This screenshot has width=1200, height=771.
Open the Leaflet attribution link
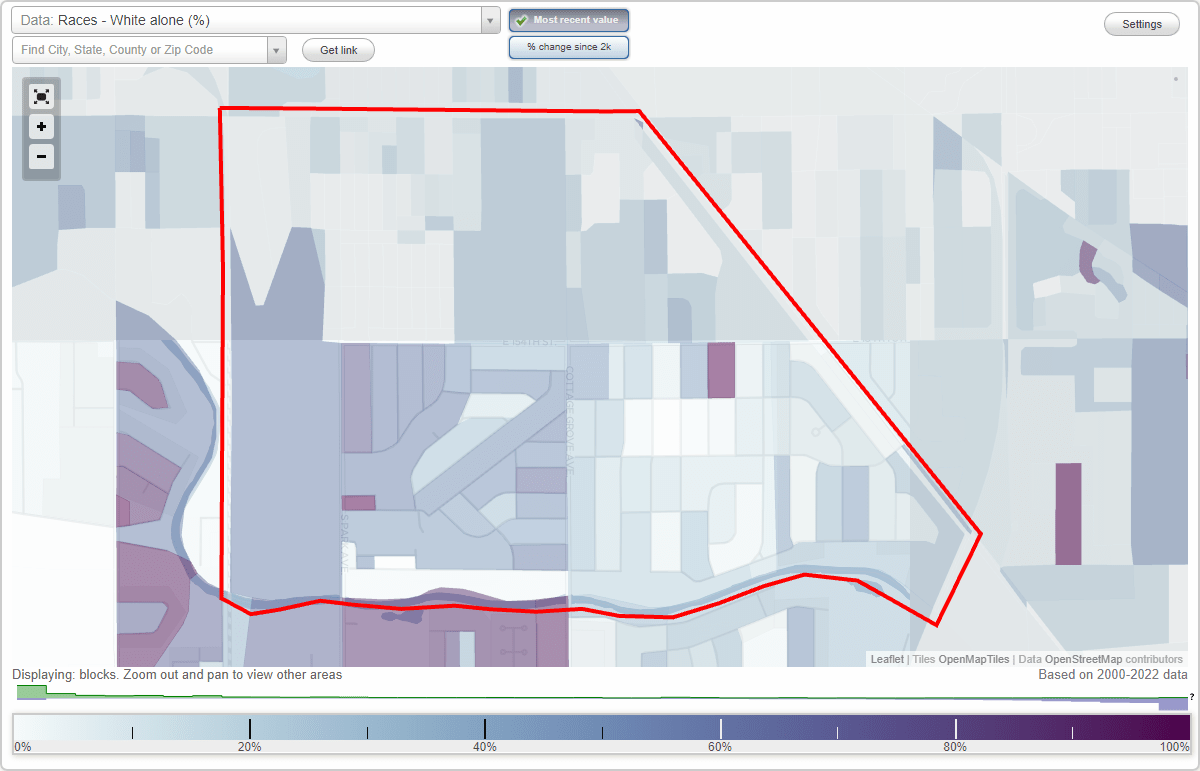tap(887, 659)
